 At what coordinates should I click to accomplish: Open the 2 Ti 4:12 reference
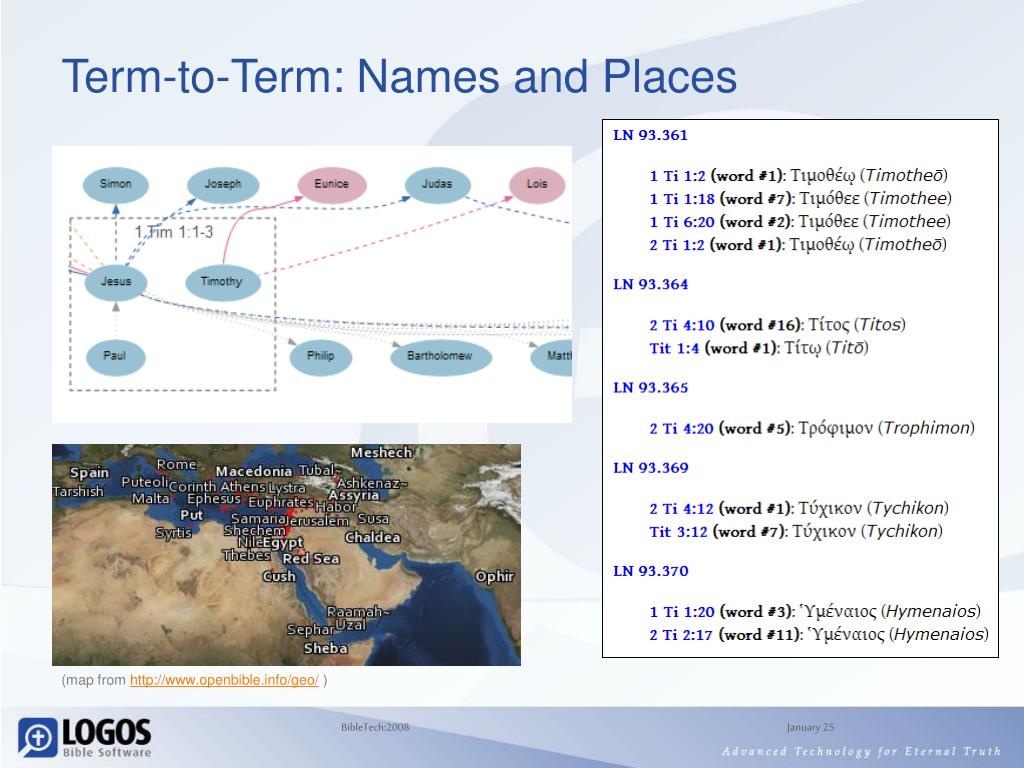[x=681, y=509]
